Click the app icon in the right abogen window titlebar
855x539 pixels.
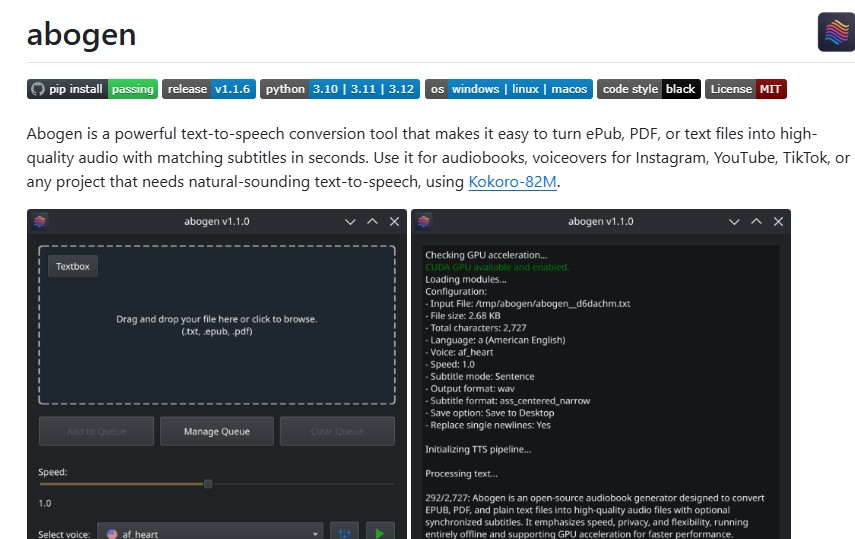pos(424,221)
